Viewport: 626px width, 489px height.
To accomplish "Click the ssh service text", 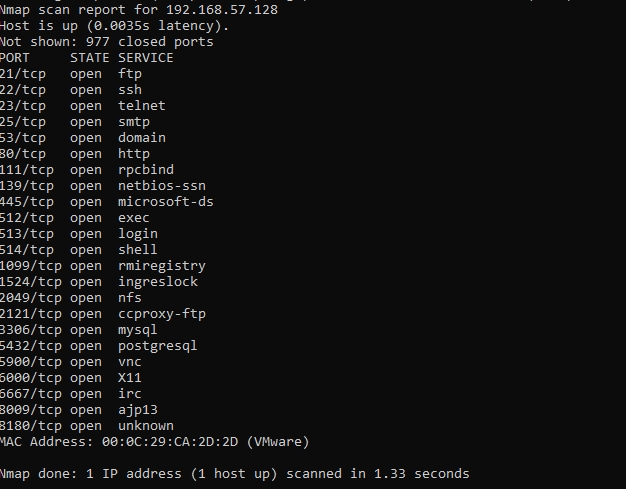I will pos(130,90).
